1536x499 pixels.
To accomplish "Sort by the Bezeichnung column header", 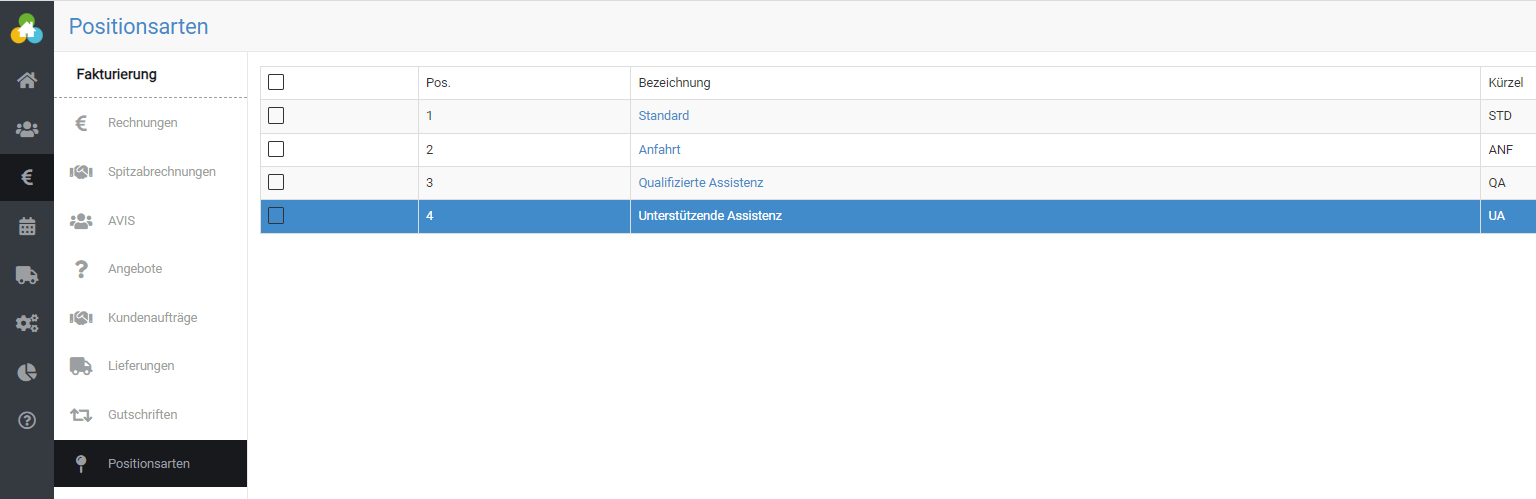I will (x=674, y=83).
